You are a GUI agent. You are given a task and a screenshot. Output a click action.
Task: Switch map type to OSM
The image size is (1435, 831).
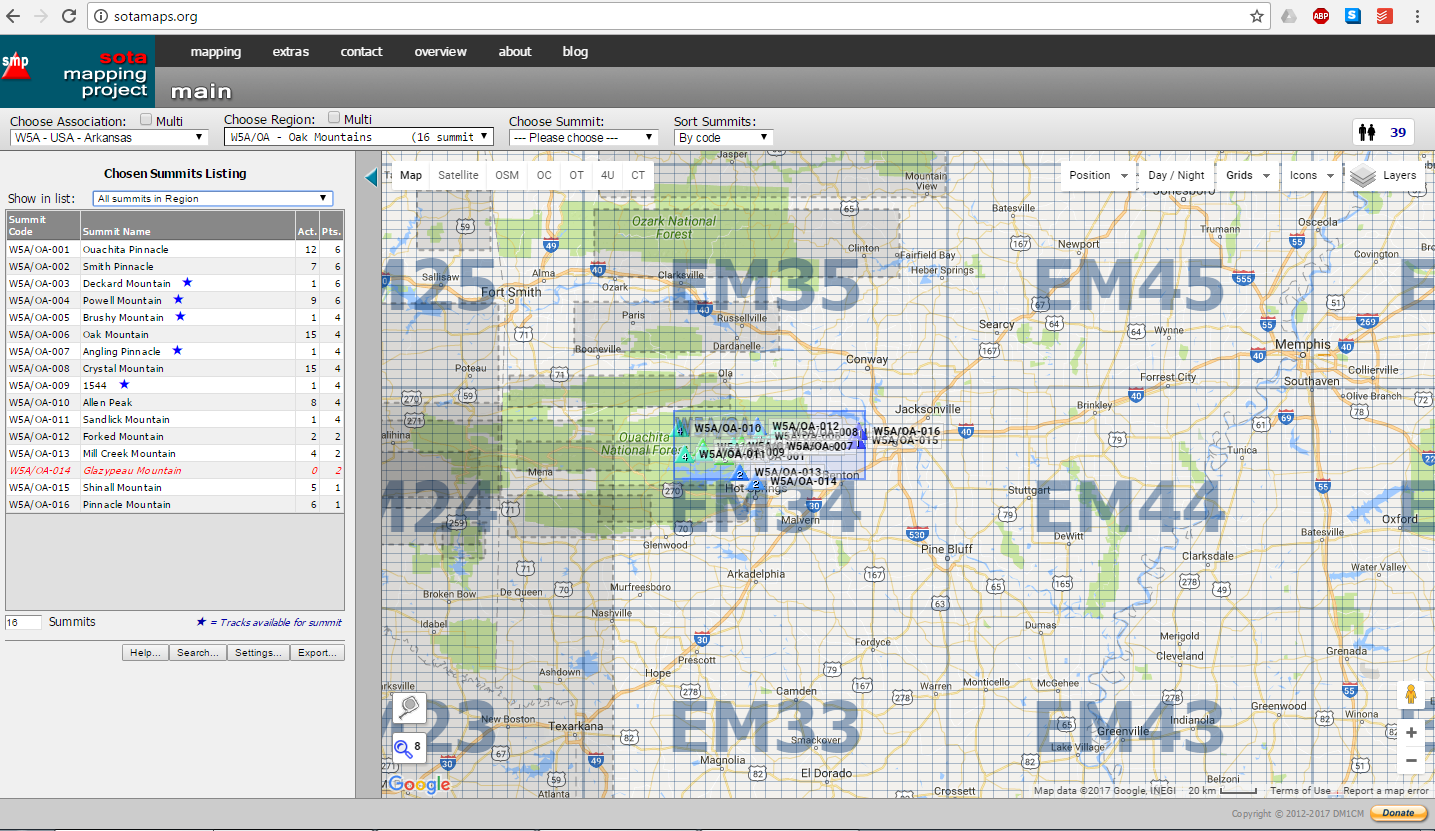[507, 175]
